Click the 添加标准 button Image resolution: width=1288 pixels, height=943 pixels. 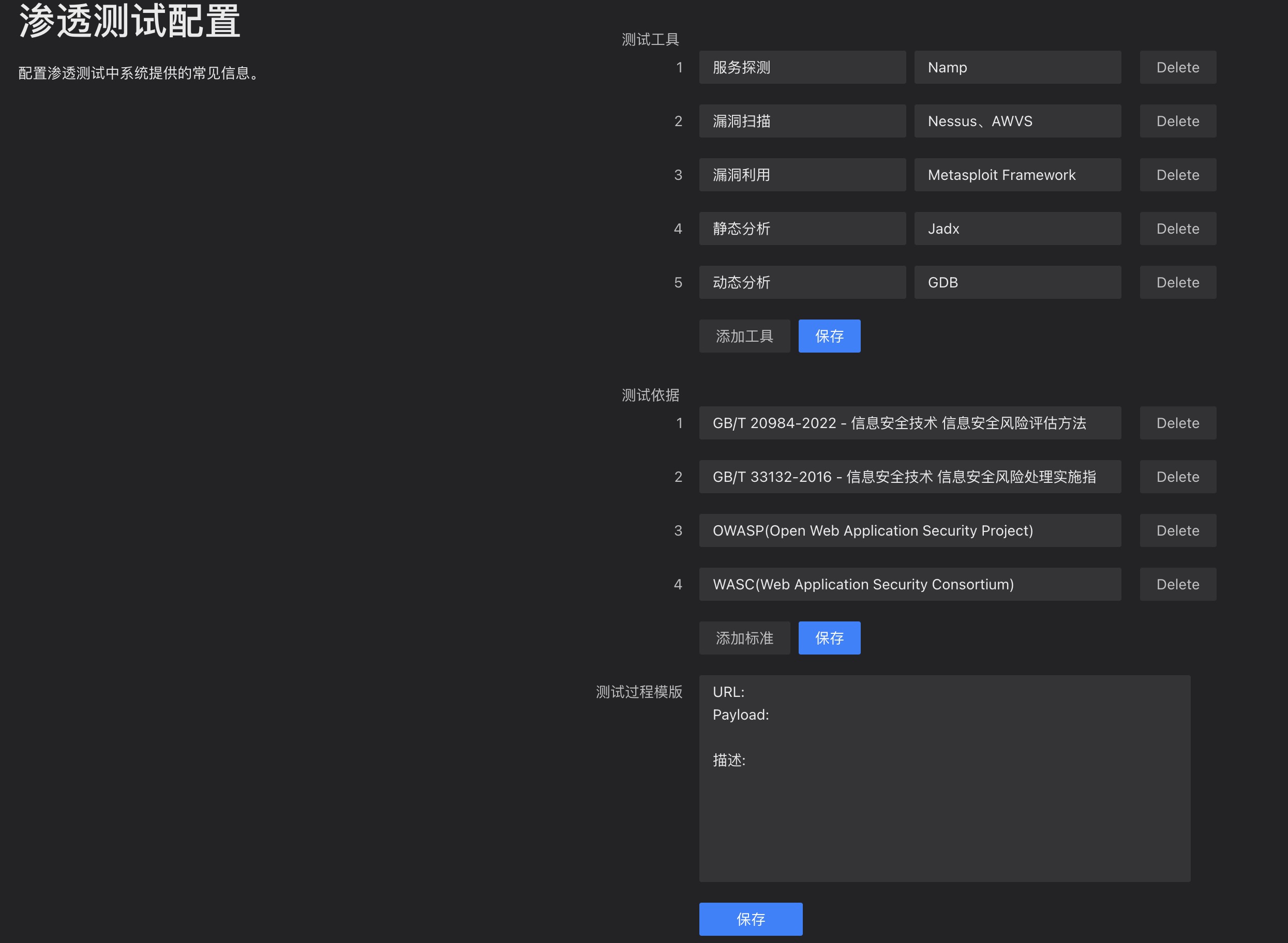coord(744,638)
